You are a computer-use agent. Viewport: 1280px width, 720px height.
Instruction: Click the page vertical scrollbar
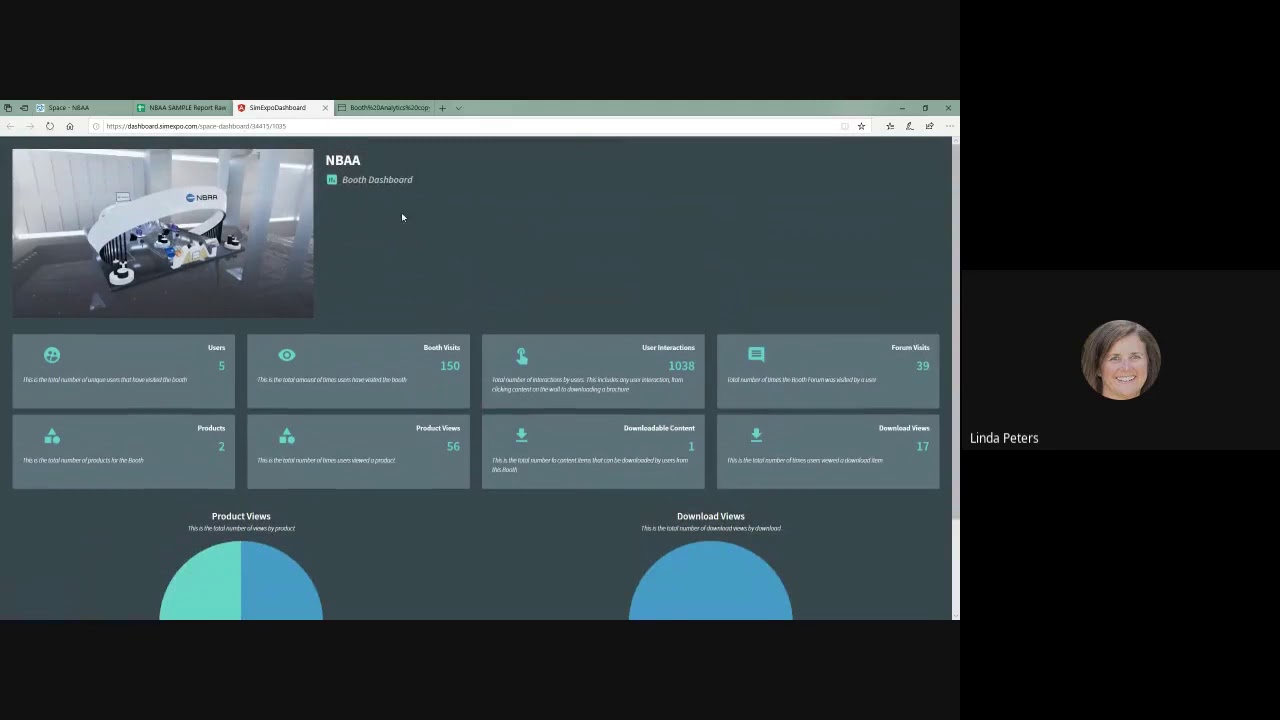pyautogui.click(x=955, y=330)
